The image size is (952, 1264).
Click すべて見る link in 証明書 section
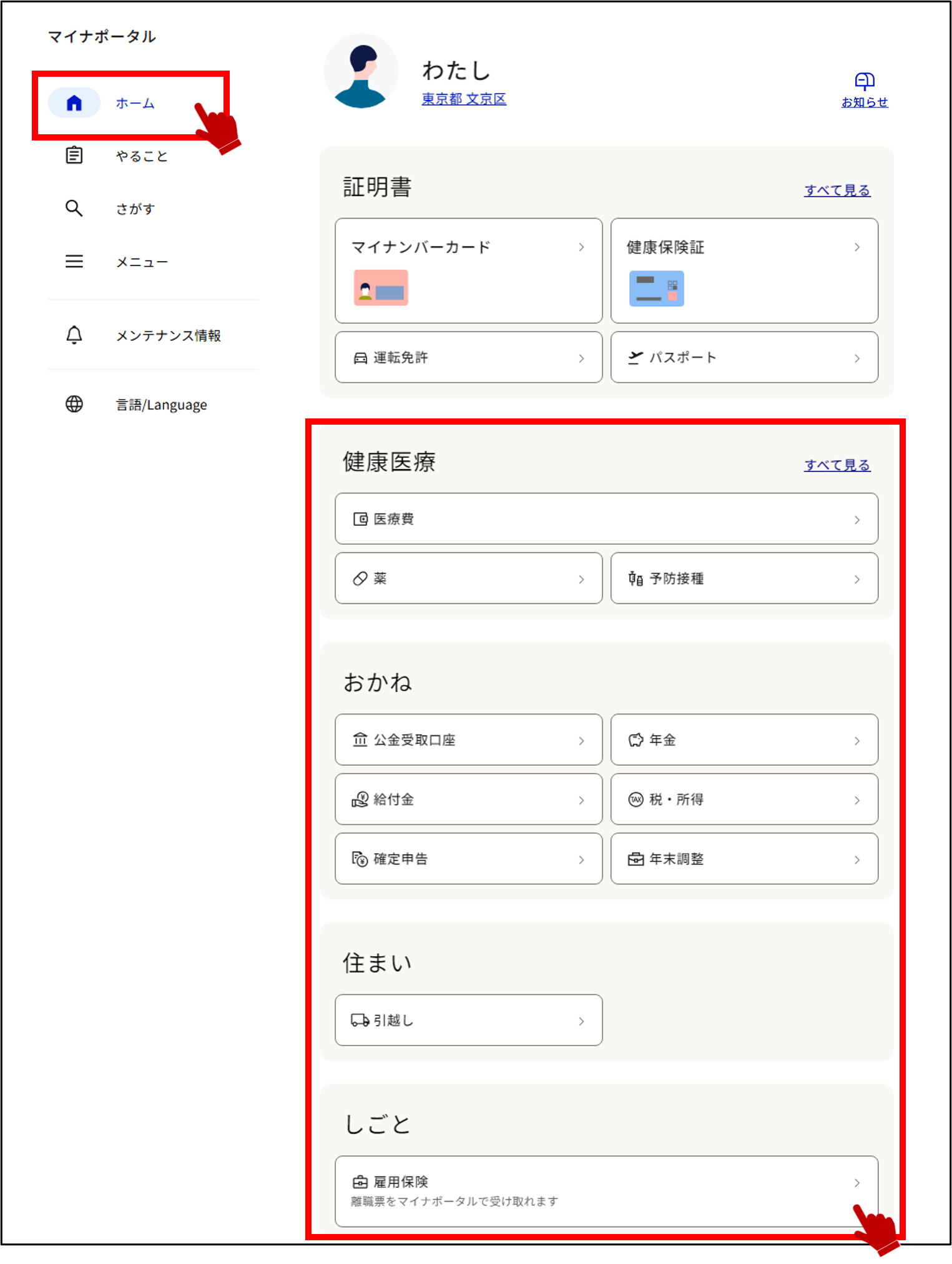837,190
